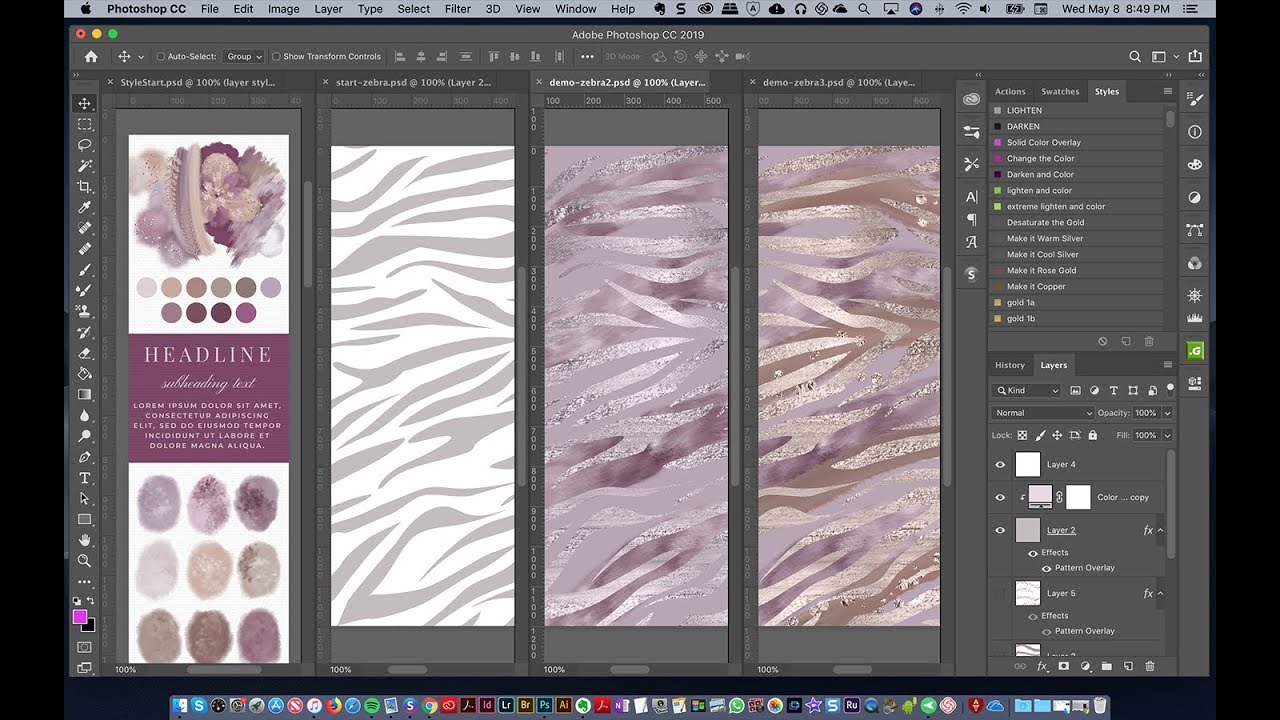Show Layer 5 Pattern Overlay effect eye
This screenshot has height=720, width=1280.
pyautogui.click(x=1047, y=631)
